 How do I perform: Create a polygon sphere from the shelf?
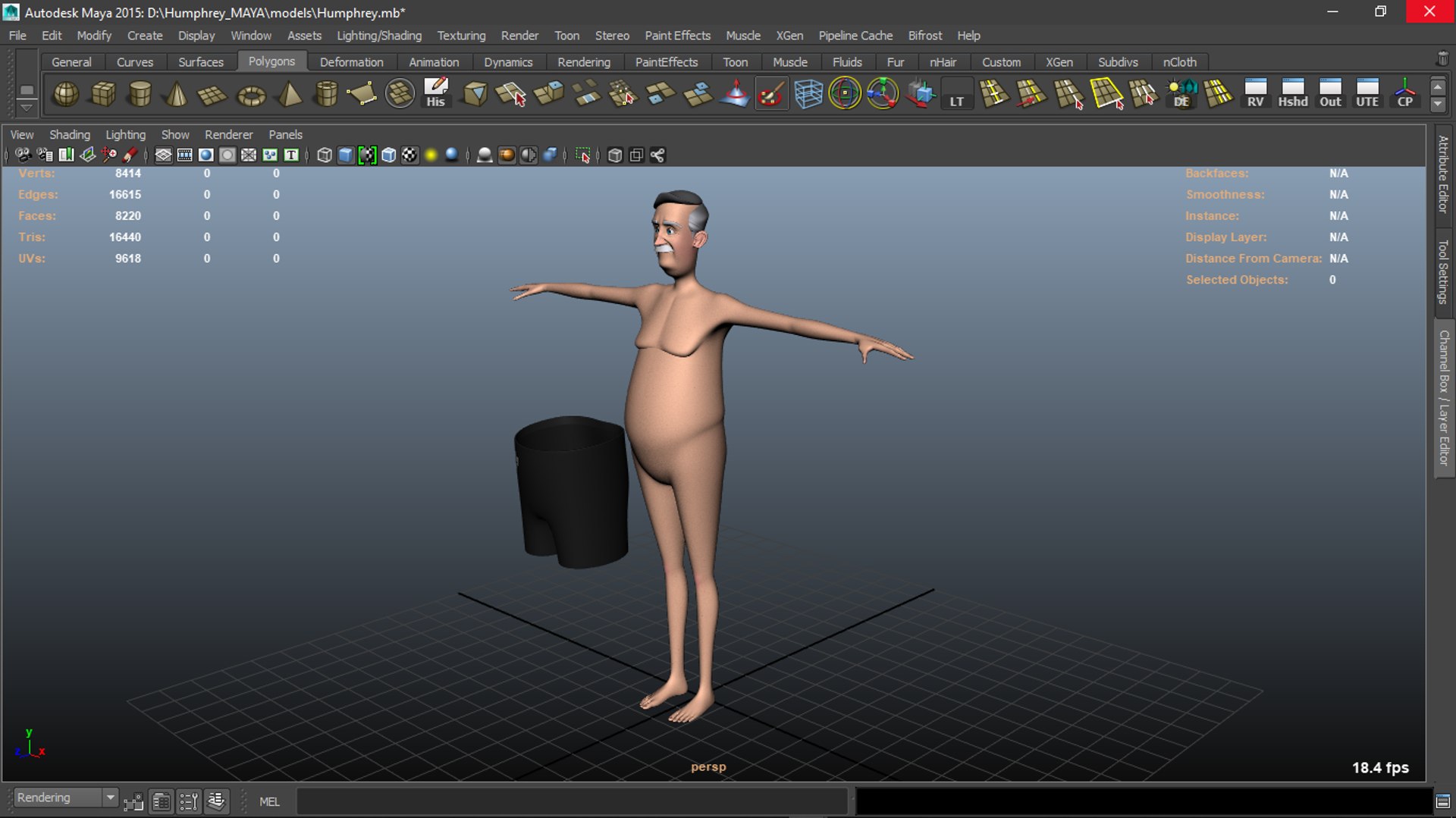click(x=66, y=94)
